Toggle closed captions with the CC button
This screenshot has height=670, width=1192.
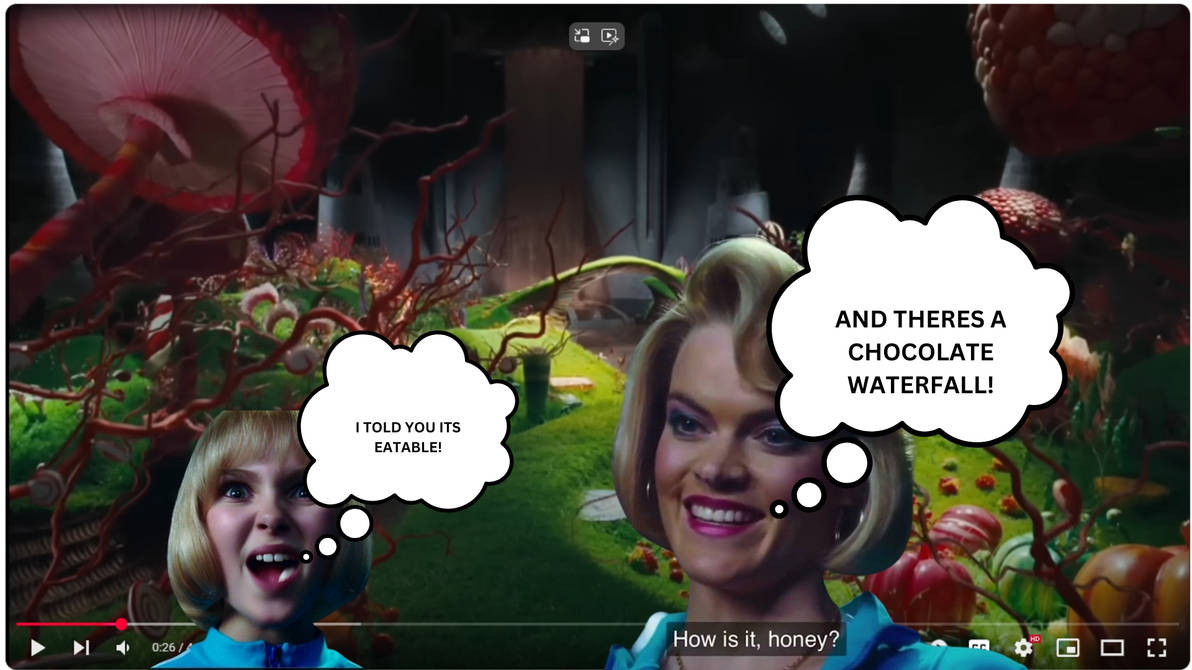tap(979, 646)
